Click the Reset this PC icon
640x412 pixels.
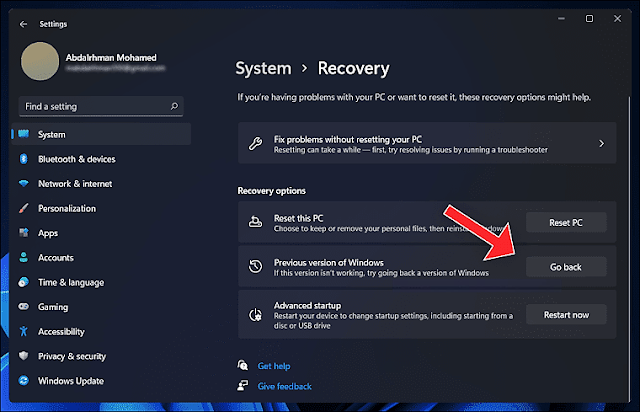point(256,222)
